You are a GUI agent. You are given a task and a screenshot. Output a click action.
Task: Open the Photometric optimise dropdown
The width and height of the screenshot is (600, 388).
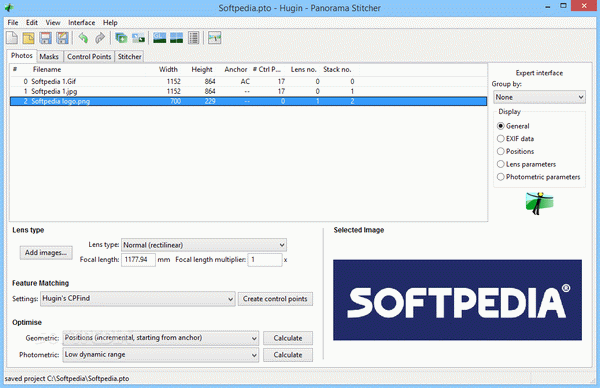(161, 355)
